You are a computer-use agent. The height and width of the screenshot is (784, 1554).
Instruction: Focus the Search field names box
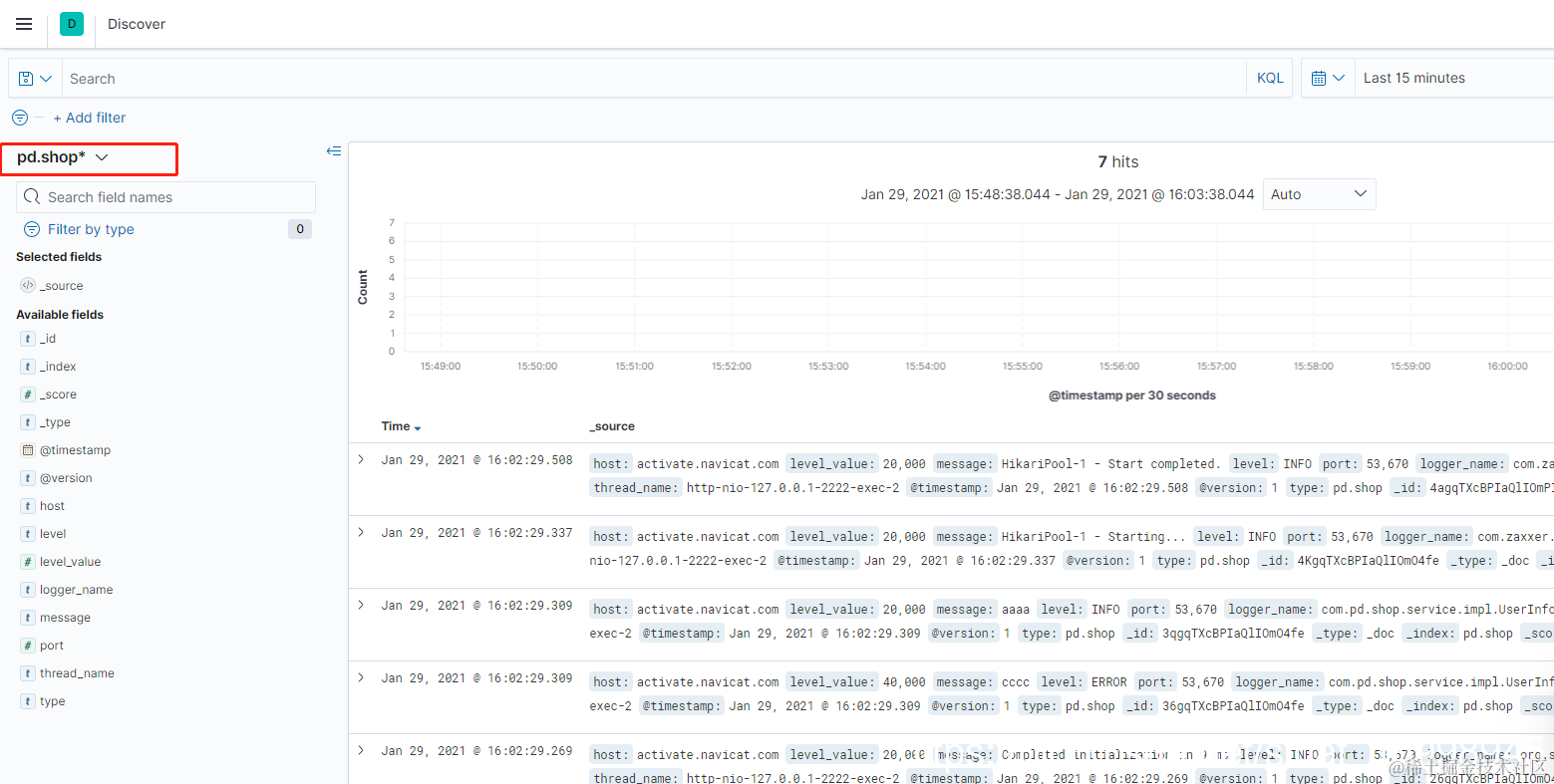(x=166, y=197)
